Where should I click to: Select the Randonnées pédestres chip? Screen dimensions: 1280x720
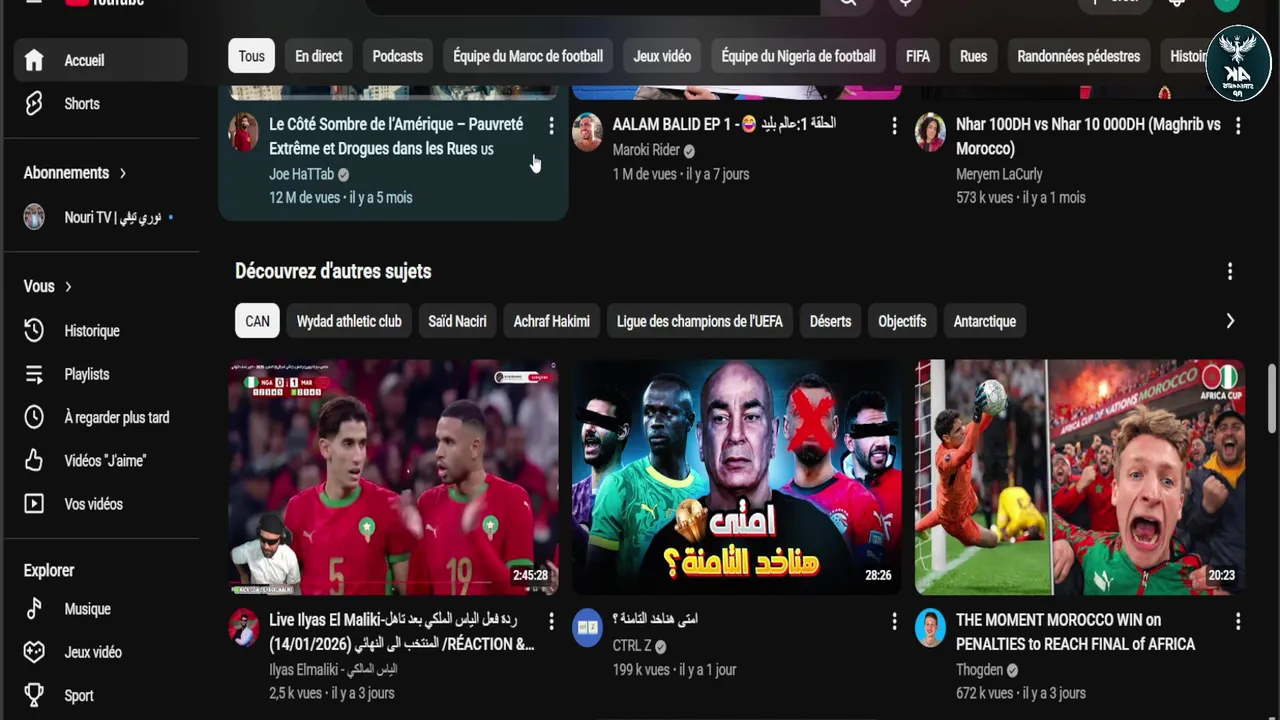tap(1078, 56)
